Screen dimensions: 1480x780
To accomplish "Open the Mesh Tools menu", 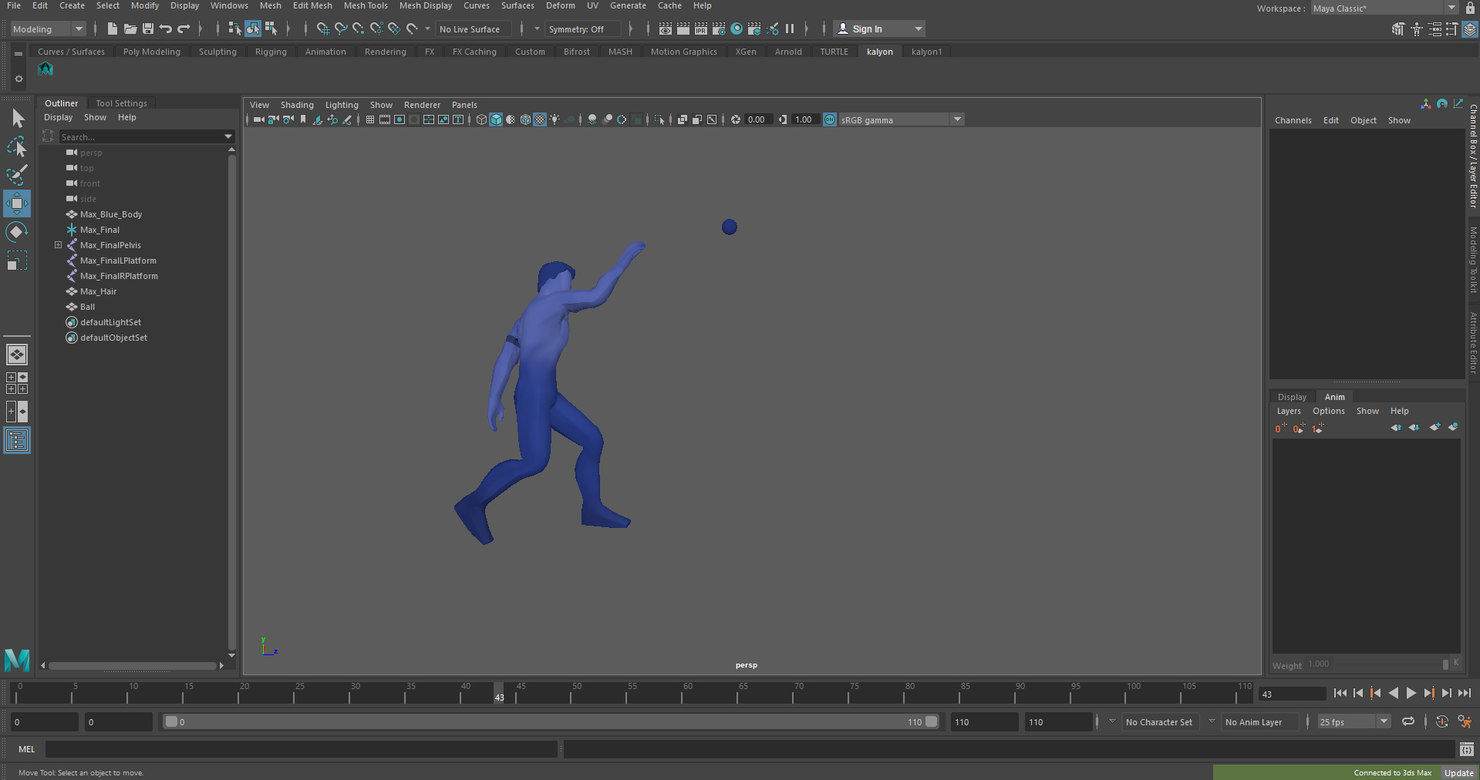I will 365,6.
